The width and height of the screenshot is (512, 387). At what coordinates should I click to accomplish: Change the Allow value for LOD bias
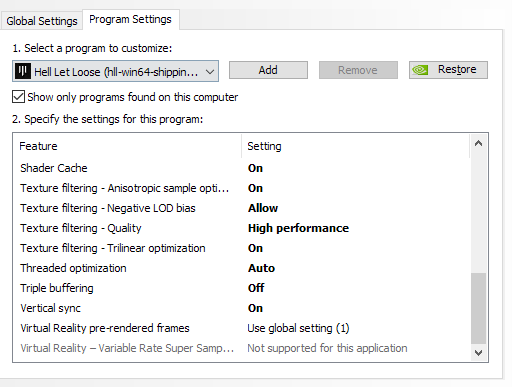(263, 208)
